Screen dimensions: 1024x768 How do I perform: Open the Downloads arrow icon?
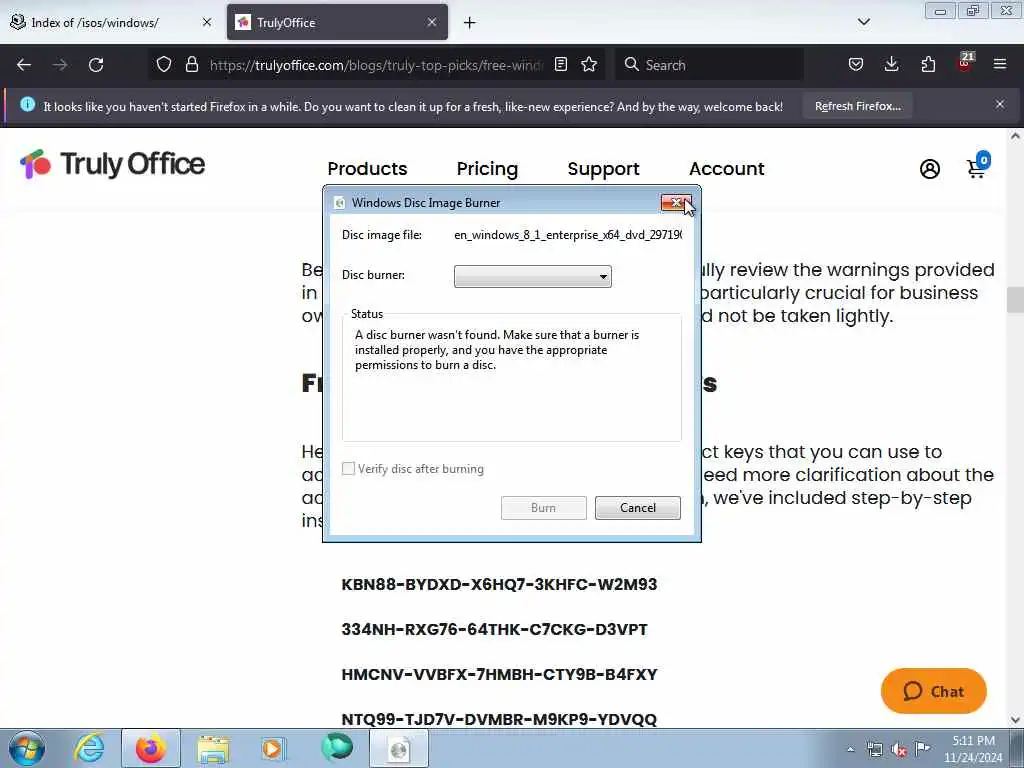click(x=891, y=65)
